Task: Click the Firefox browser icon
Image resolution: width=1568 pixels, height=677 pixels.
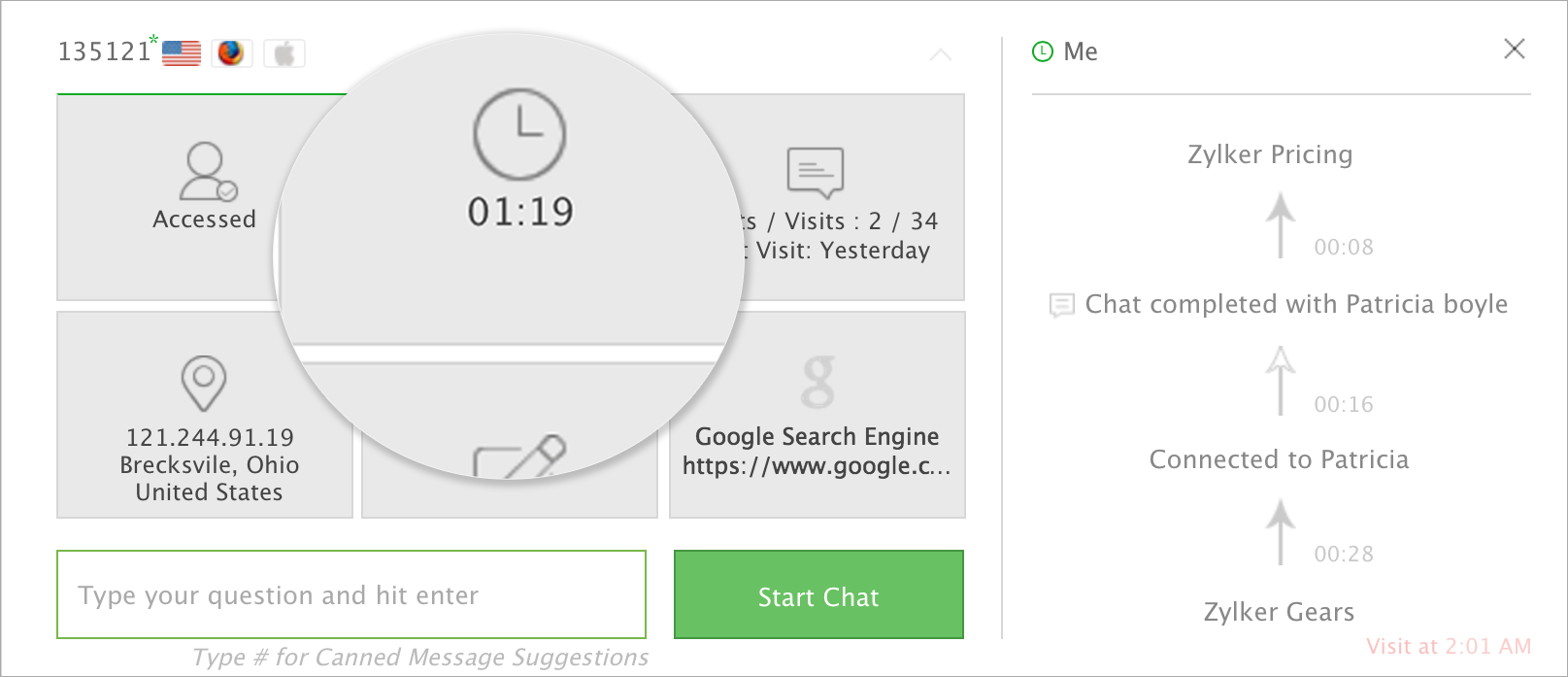Action: tap(231, 52)
